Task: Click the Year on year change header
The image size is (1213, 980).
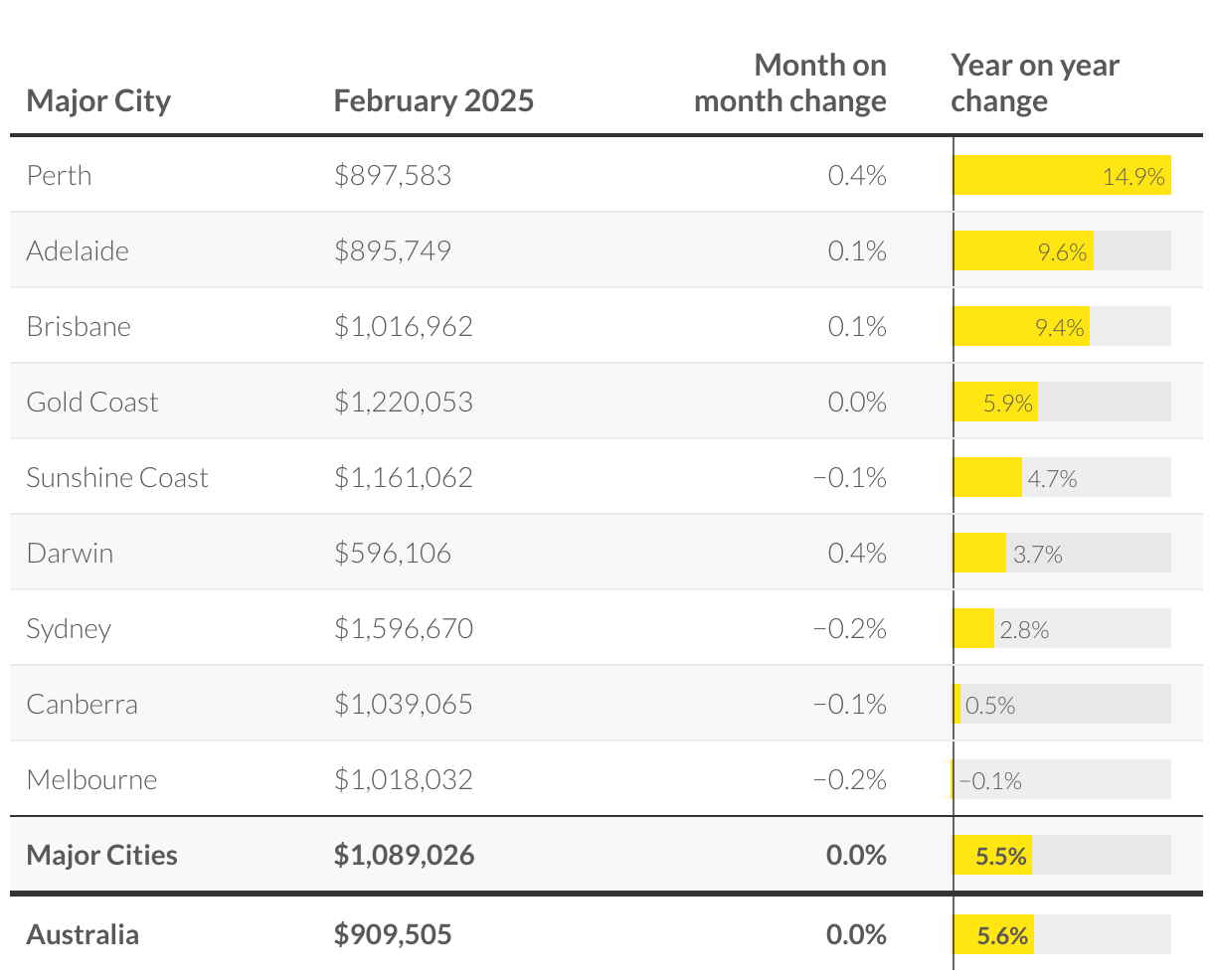Action: tap(1035, 83)
